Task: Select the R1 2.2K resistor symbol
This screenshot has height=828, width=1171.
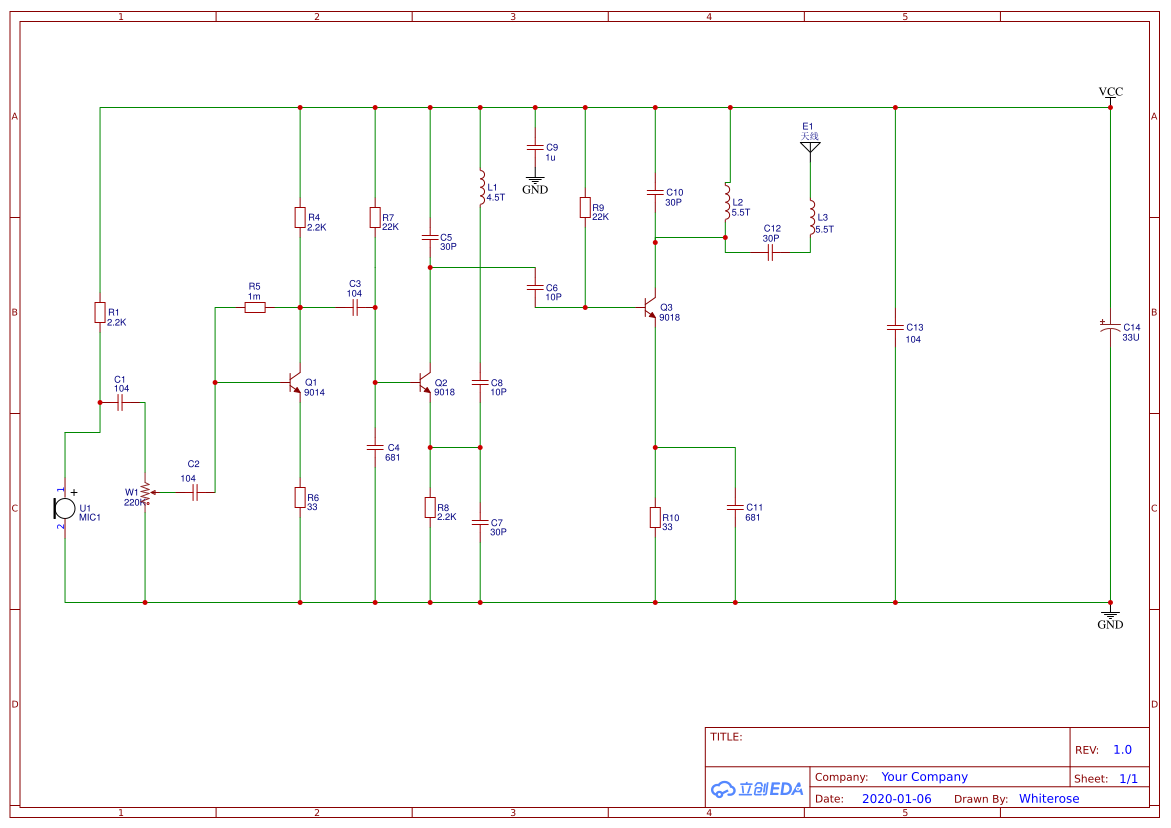Action: [99, 313]
